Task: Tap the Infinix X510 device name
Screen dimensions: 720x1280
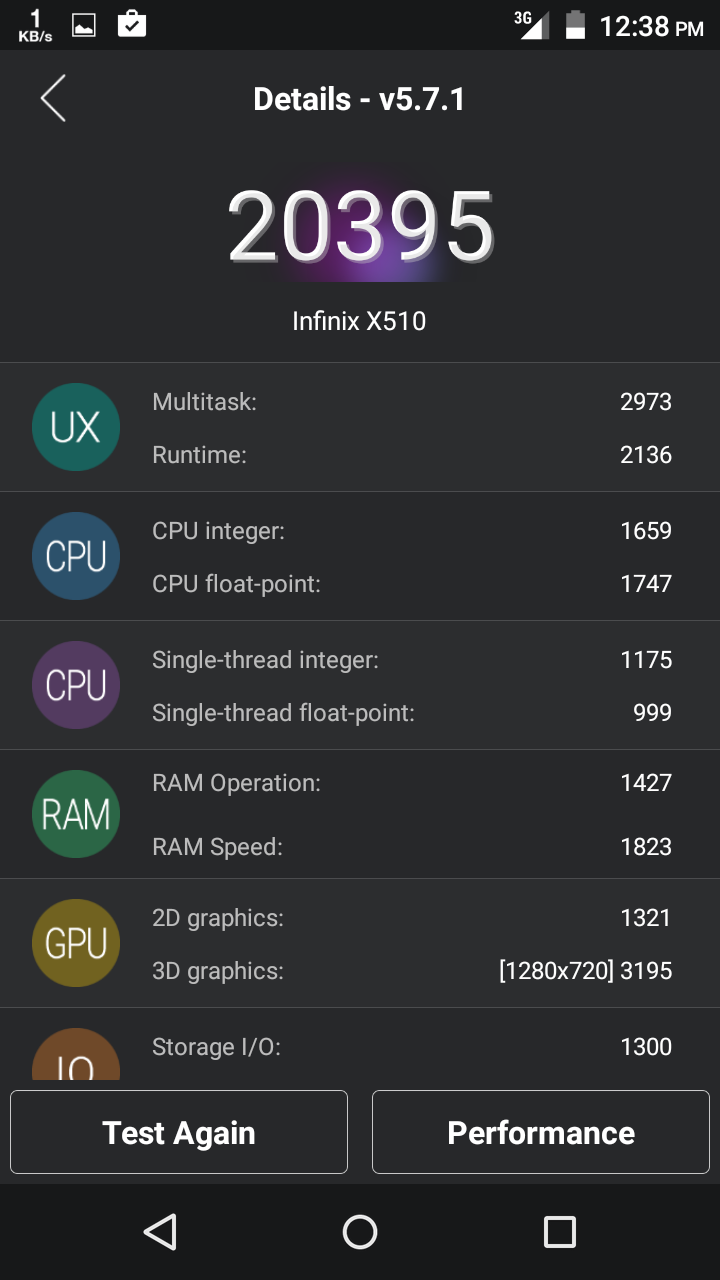Action: [x=359, y=321]
